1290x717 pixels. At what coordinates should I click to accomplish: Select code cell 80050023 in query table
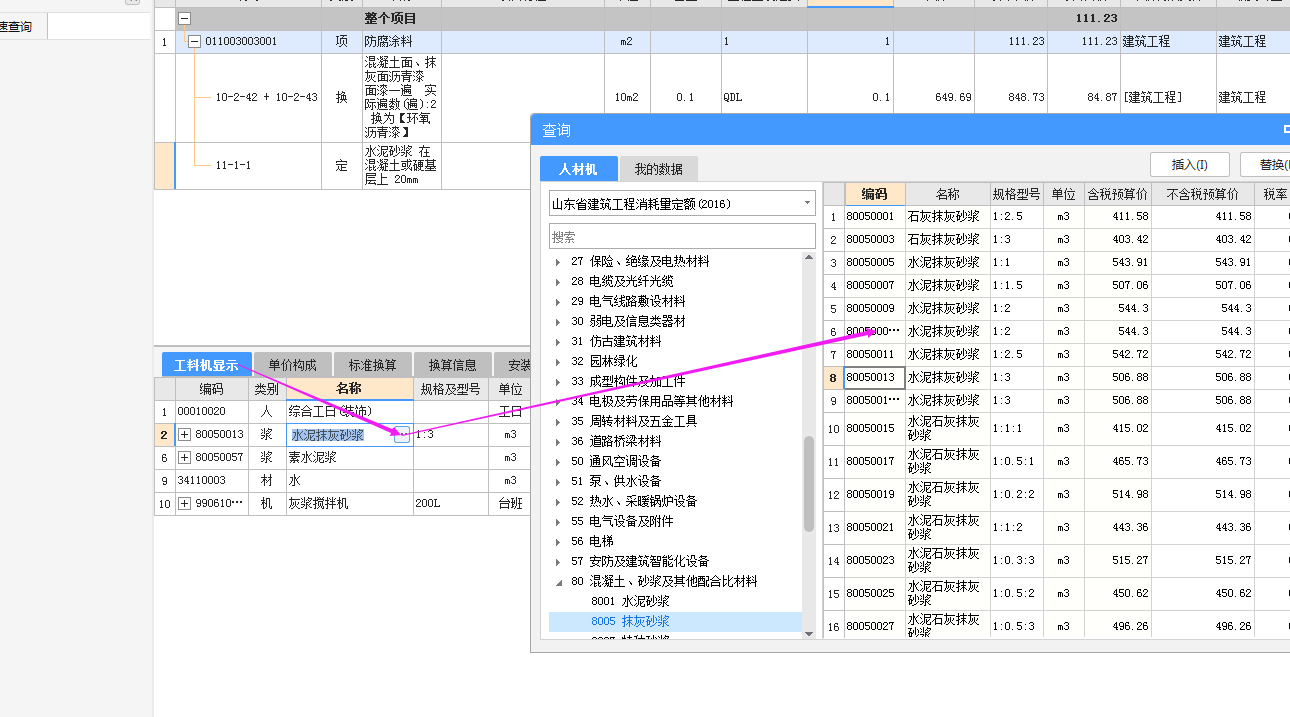coord(874,561)
